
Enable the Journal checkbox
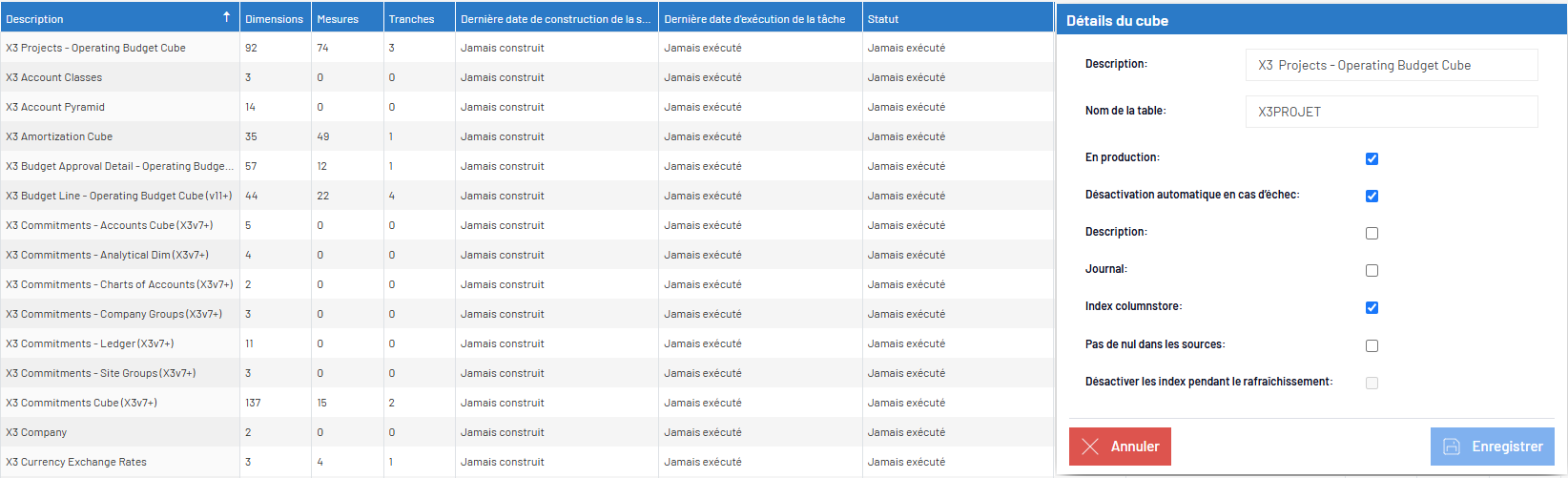tap(1372, 270)
